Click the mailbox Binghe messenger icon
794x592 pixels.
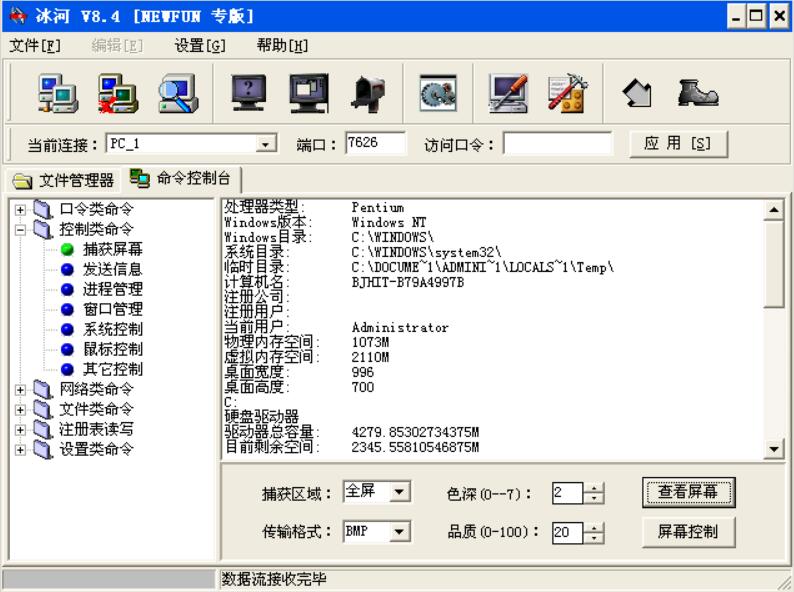[369, 94]
